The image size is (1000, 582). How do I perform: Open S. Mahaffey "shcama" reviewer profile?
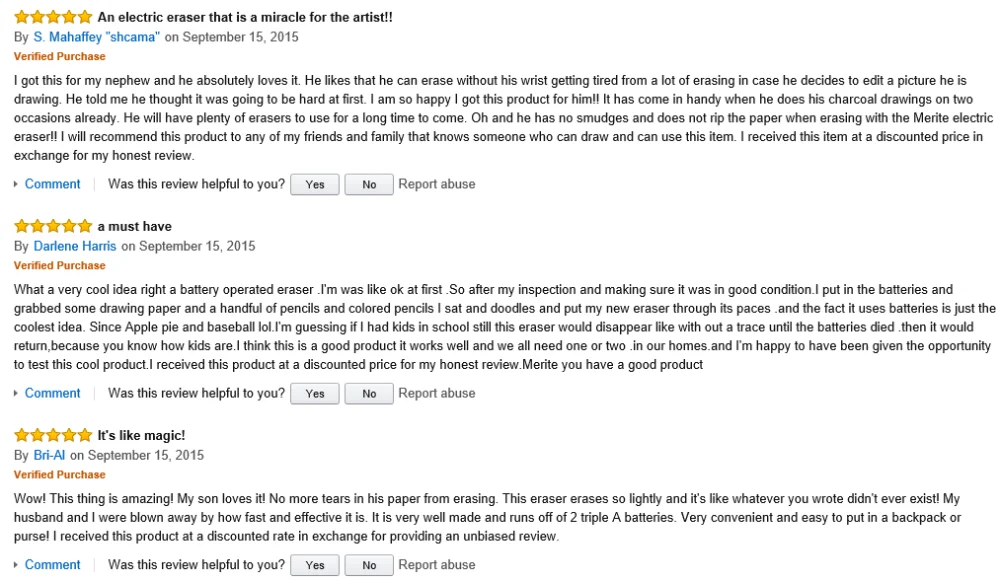click(97, 37)
